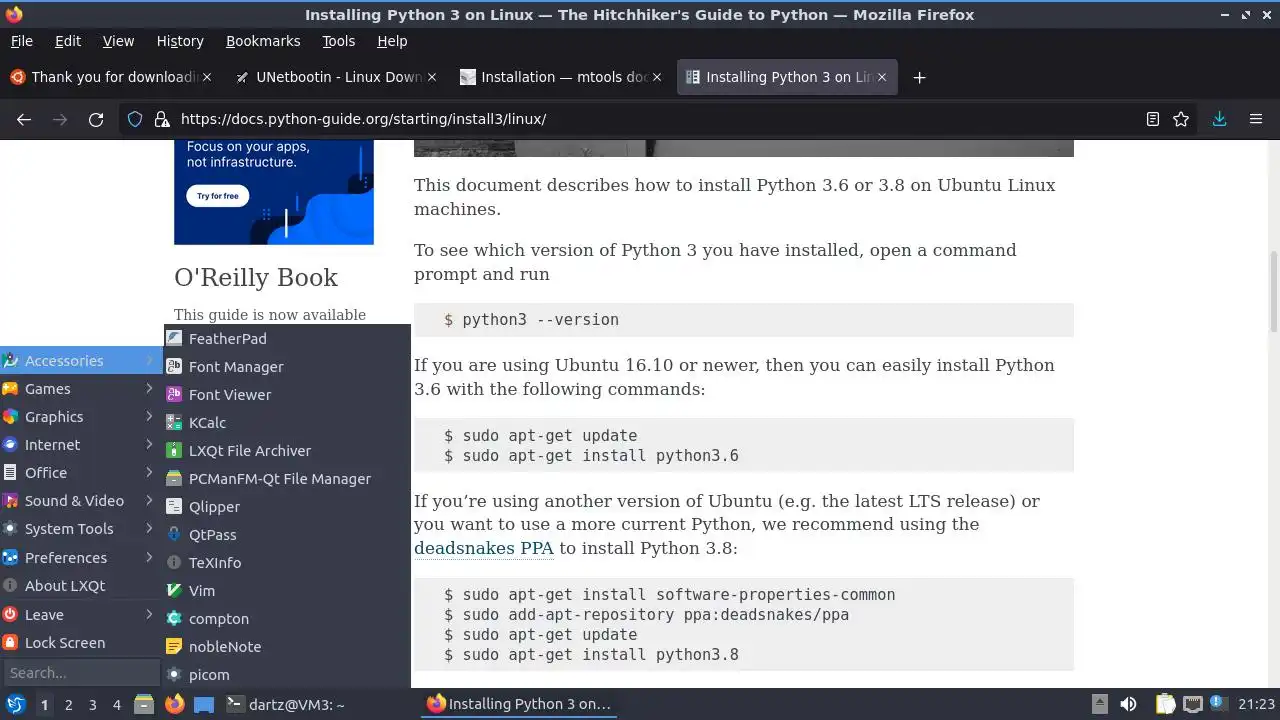This screenshot has height=720, width=1280.
Task: Switch to the UNetbootin tab
Action: click(337, 77)
